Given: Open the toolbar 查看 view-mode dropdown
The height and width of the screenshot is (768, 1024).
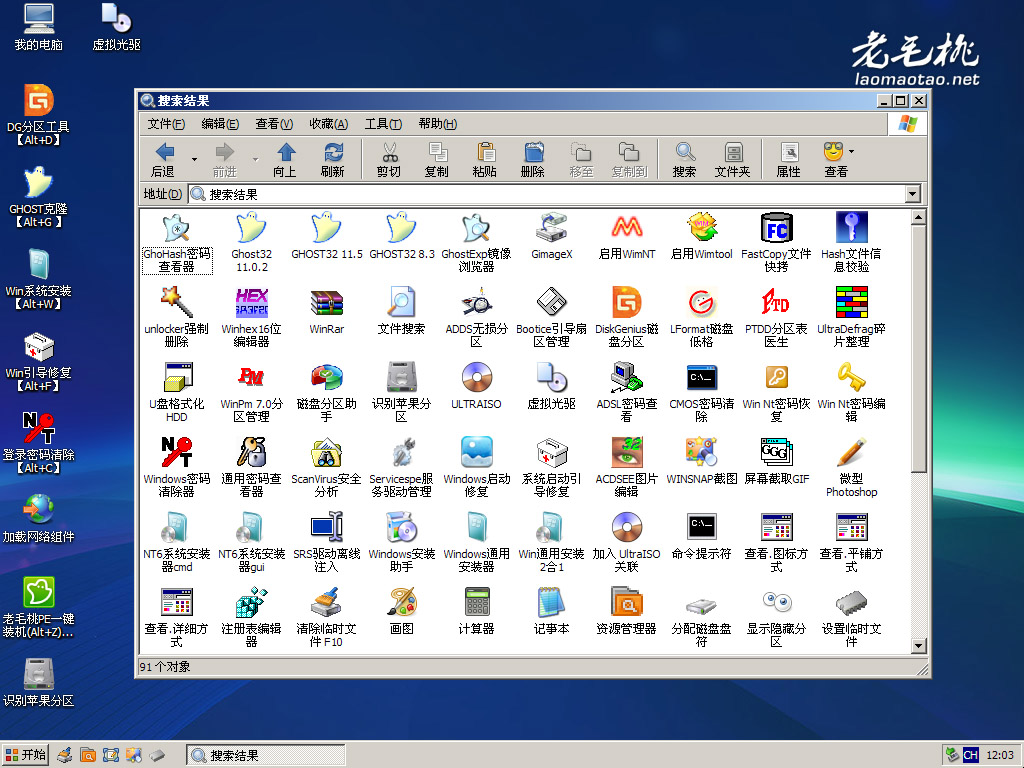Looking at the screenshot, I should 852,152.
